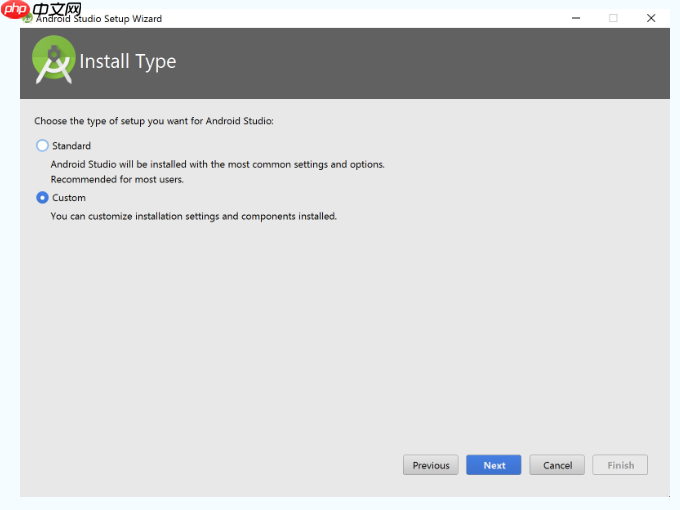The image size is (680, 510).
Task: Click the Android Studio logo in the header
Action: point(53,60)
